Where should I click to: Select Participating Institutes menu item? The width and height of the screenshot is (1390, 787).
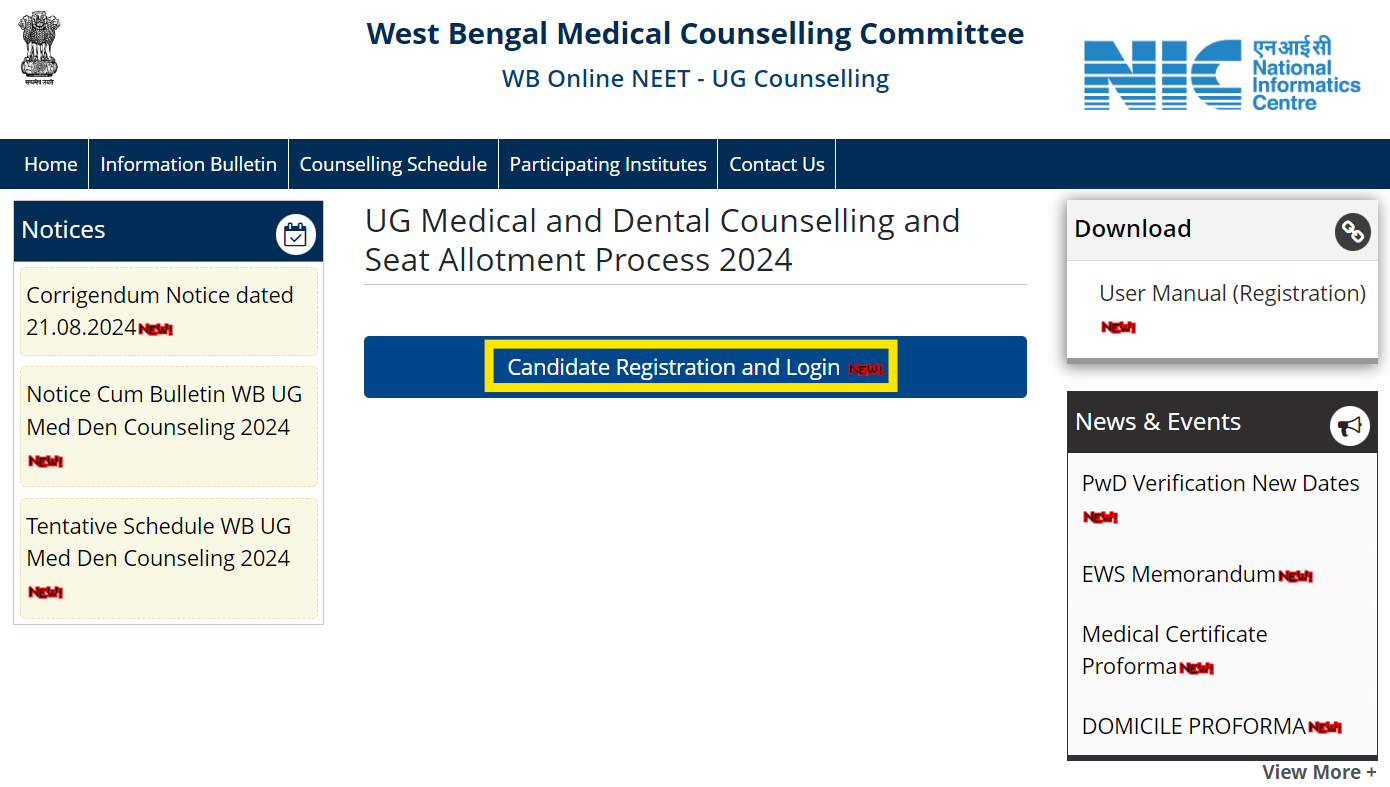click(608, 164)
